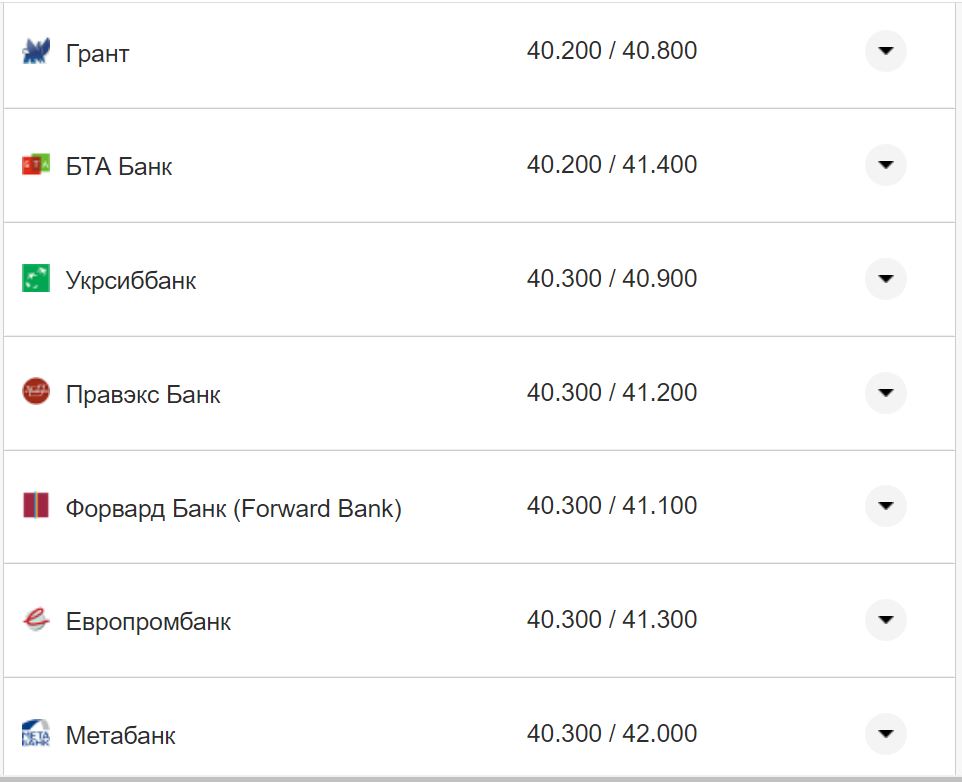
Task: Expand the Укрсиббанк rate details
Action: (x=885, y=279)
